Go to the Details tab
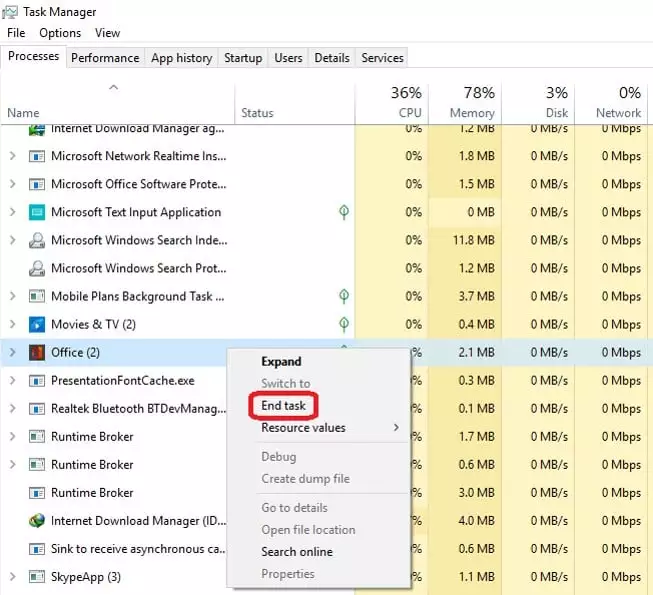 pyautogui.click(x=332, y=58)
